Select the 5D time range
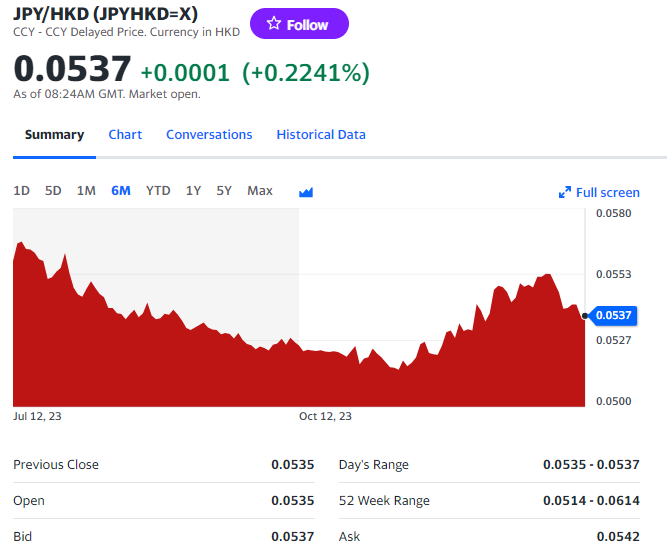Image resolution: width=667 pixels, height=558 pixels. [x=53, y=191]
